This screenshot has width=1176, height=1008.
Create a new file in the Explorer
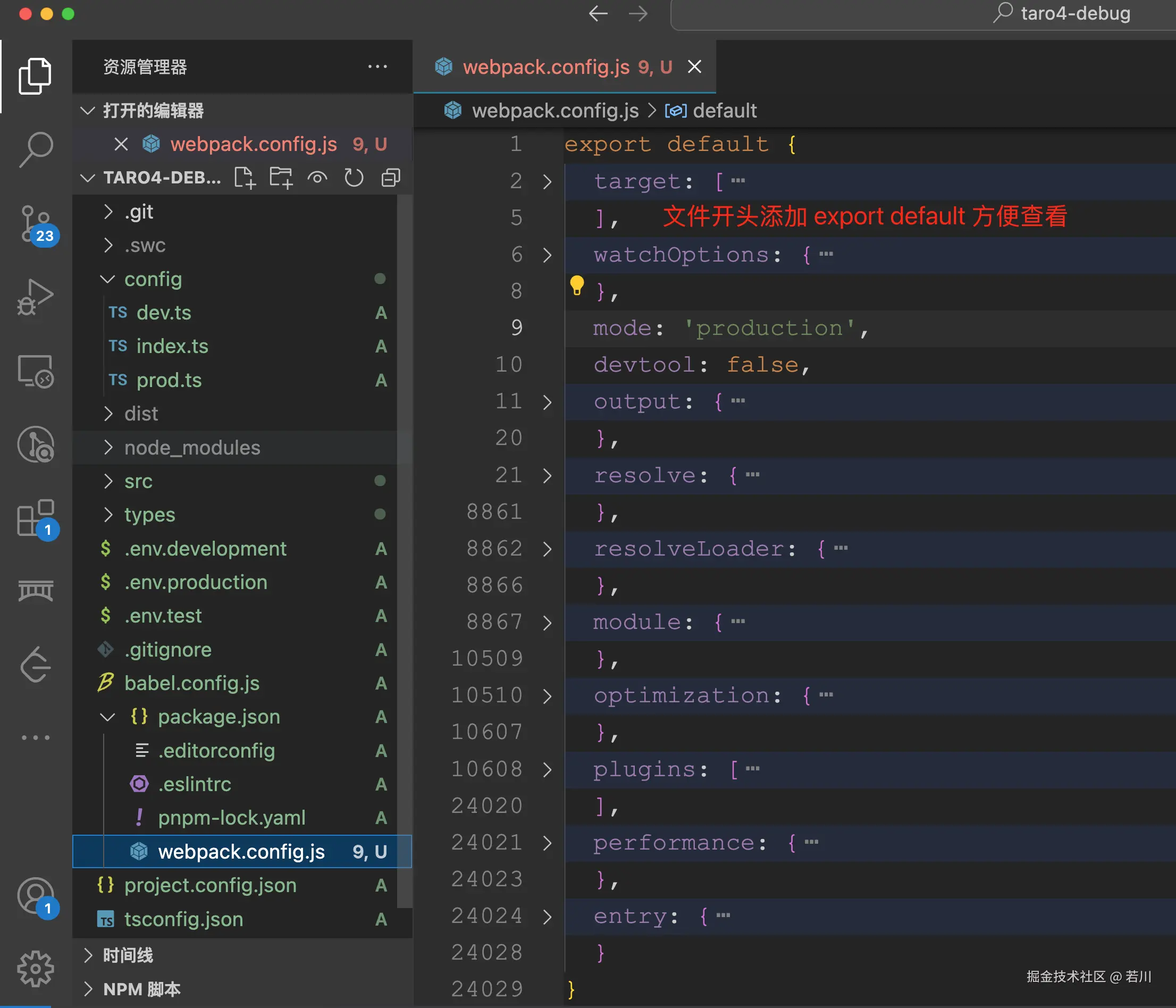(x=245, y=178)
